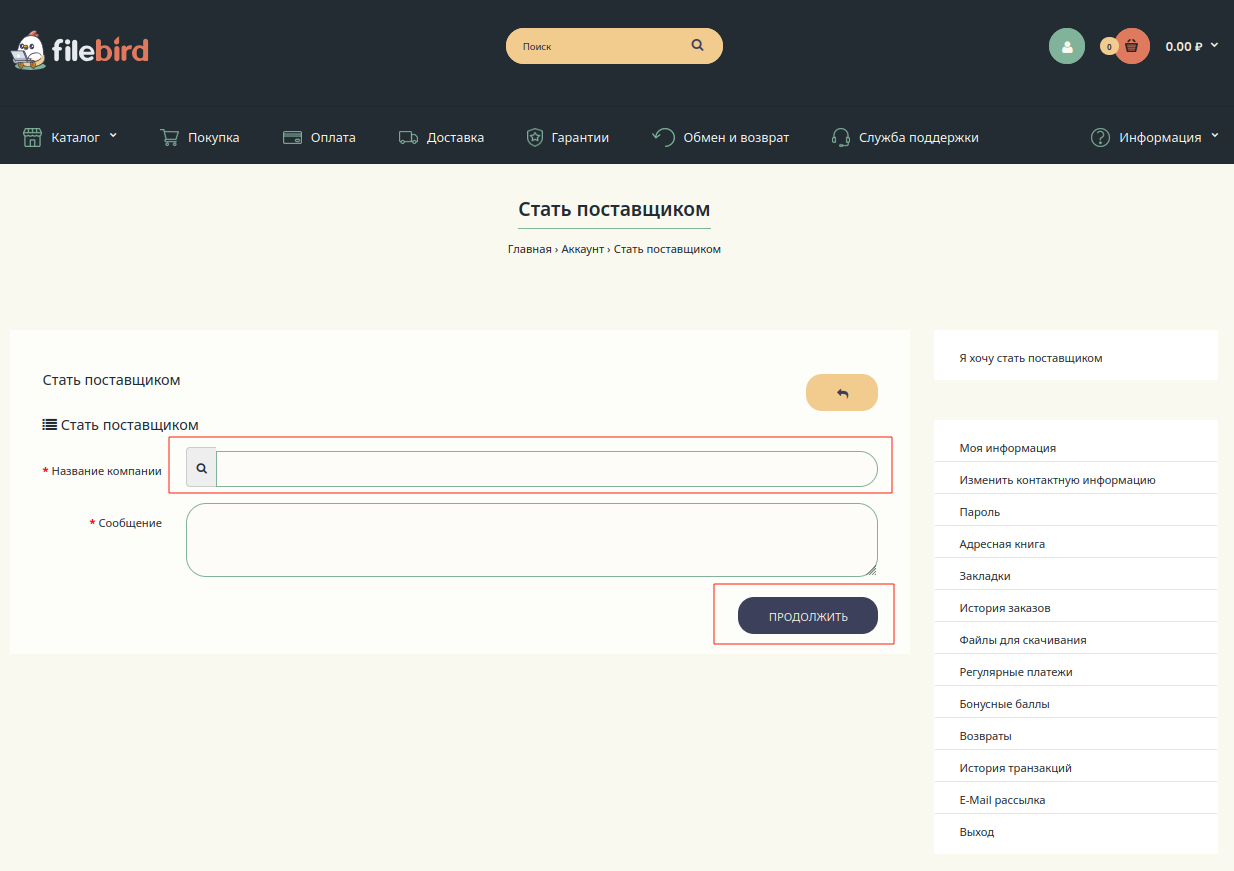Expand the Информация dropdown menu
Viewport: 1234px width, 871px height.
point(1155,138)
